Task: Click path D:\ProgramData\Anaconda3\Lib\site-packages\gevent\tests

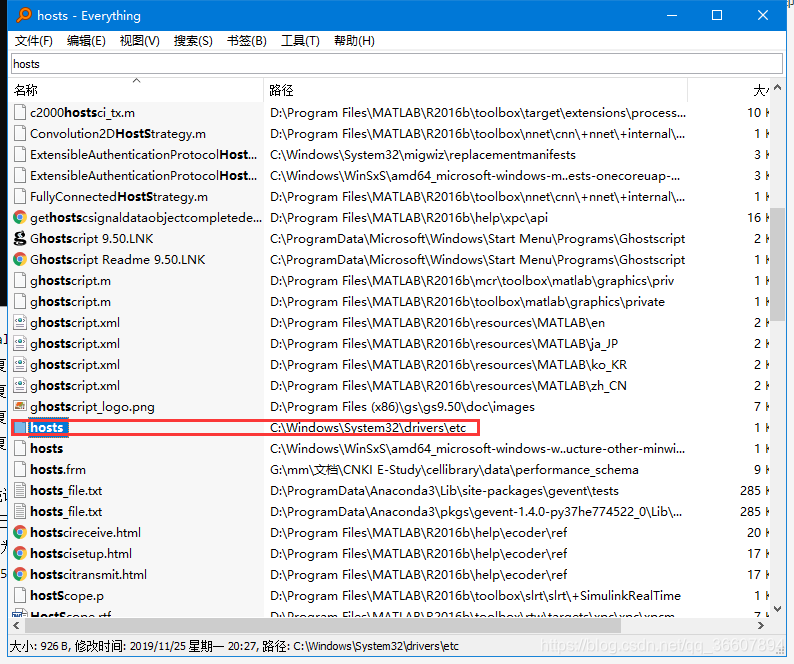Action: pyautogui.click(x=444, y=490)
